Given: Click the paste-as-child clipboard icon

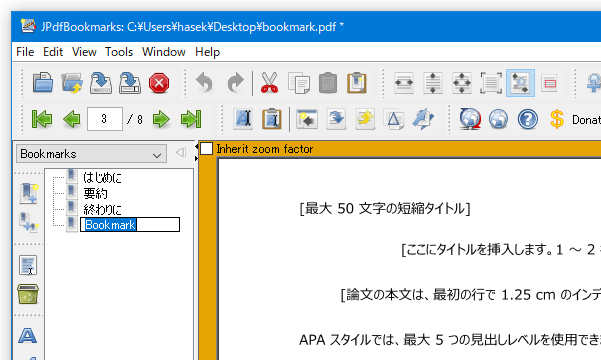Looking at the screenshot, I should coord(357,83).
